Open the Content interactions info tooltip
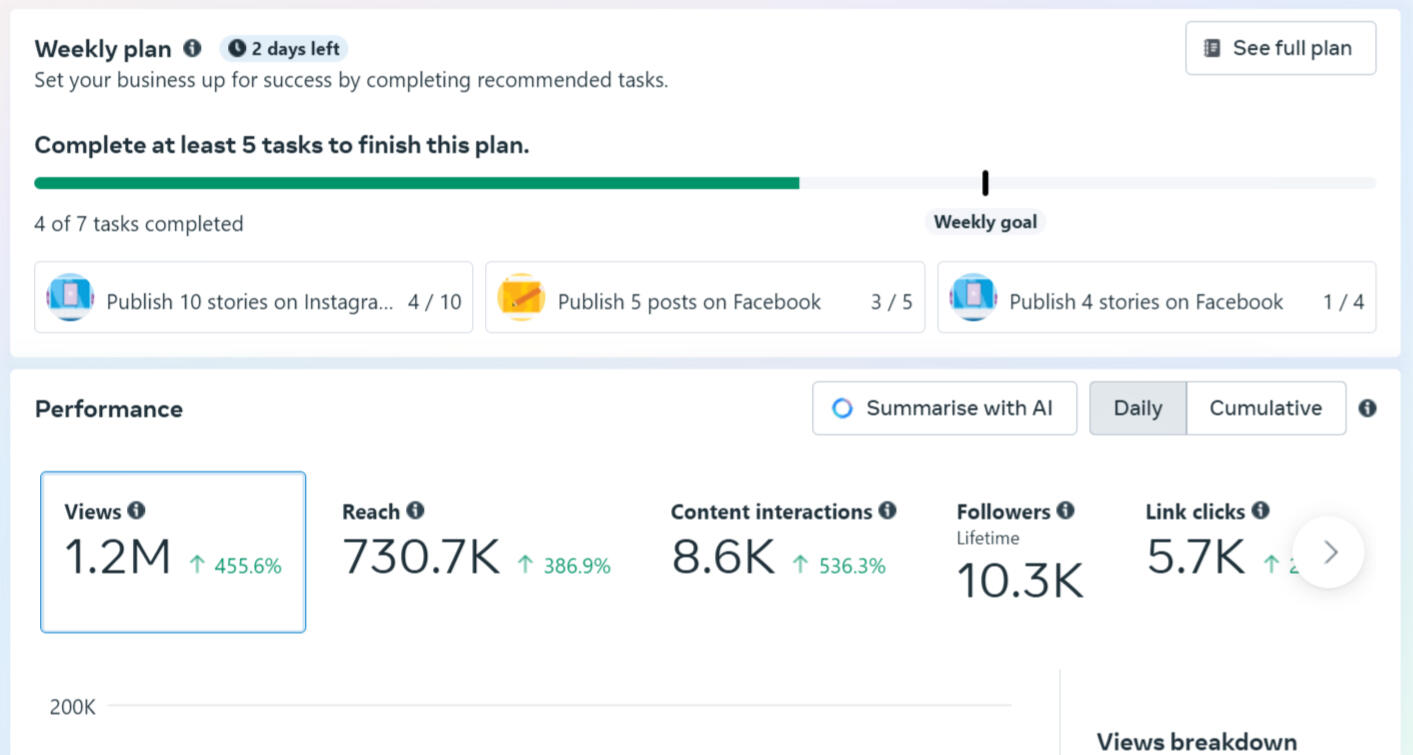This screenshot has height=755, width=1413. coord(886,511)
